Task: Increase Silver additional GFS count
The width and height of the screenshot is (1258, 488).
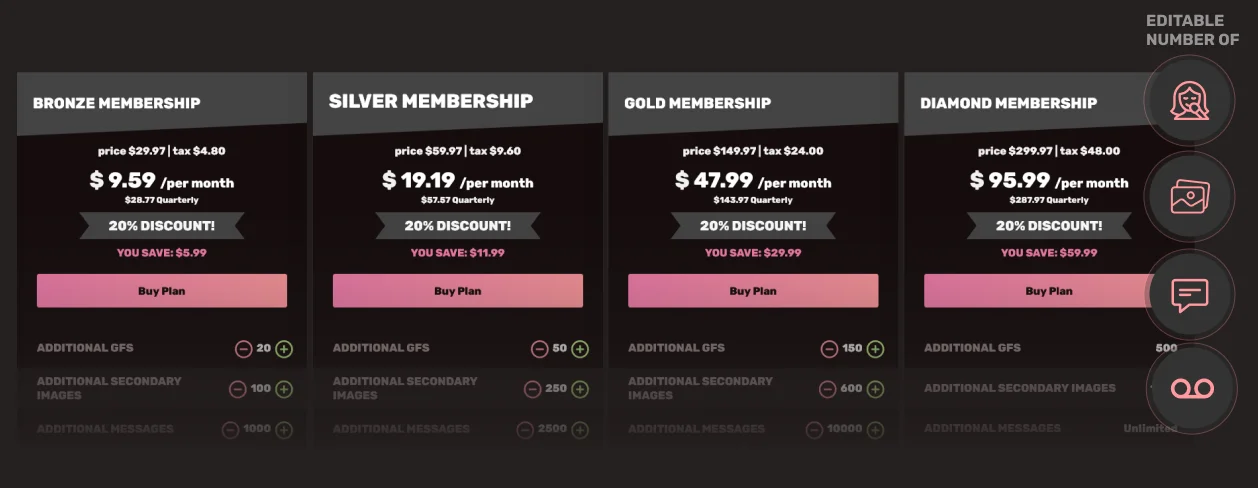Action: [580, 349]
